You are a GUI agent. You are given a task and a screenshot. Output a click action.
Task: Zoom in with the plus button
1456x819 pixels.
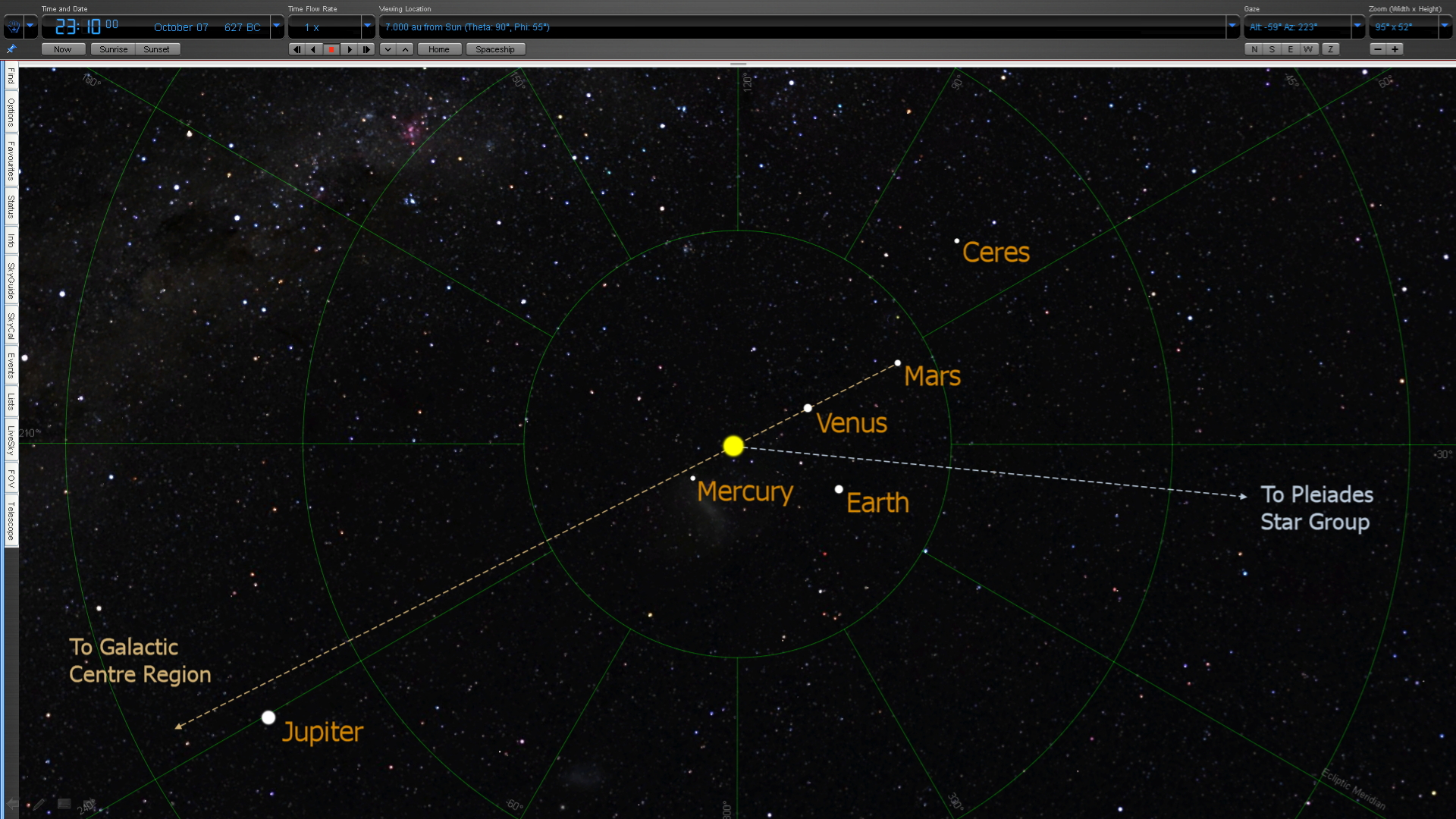pos(1395,49)
